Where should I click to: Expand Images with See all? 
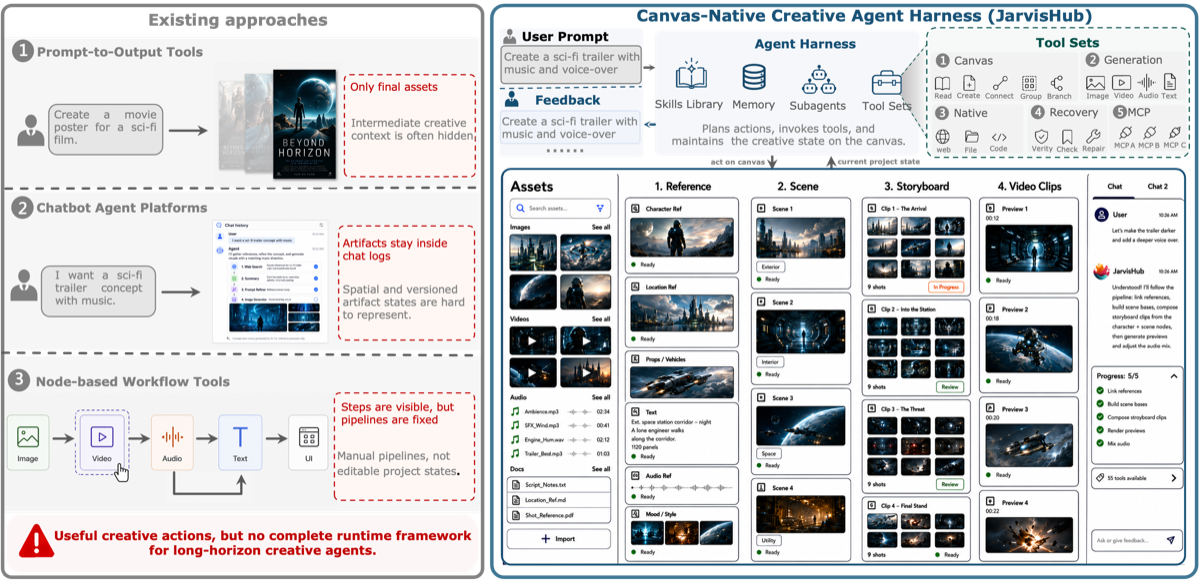tap(600, 227)
